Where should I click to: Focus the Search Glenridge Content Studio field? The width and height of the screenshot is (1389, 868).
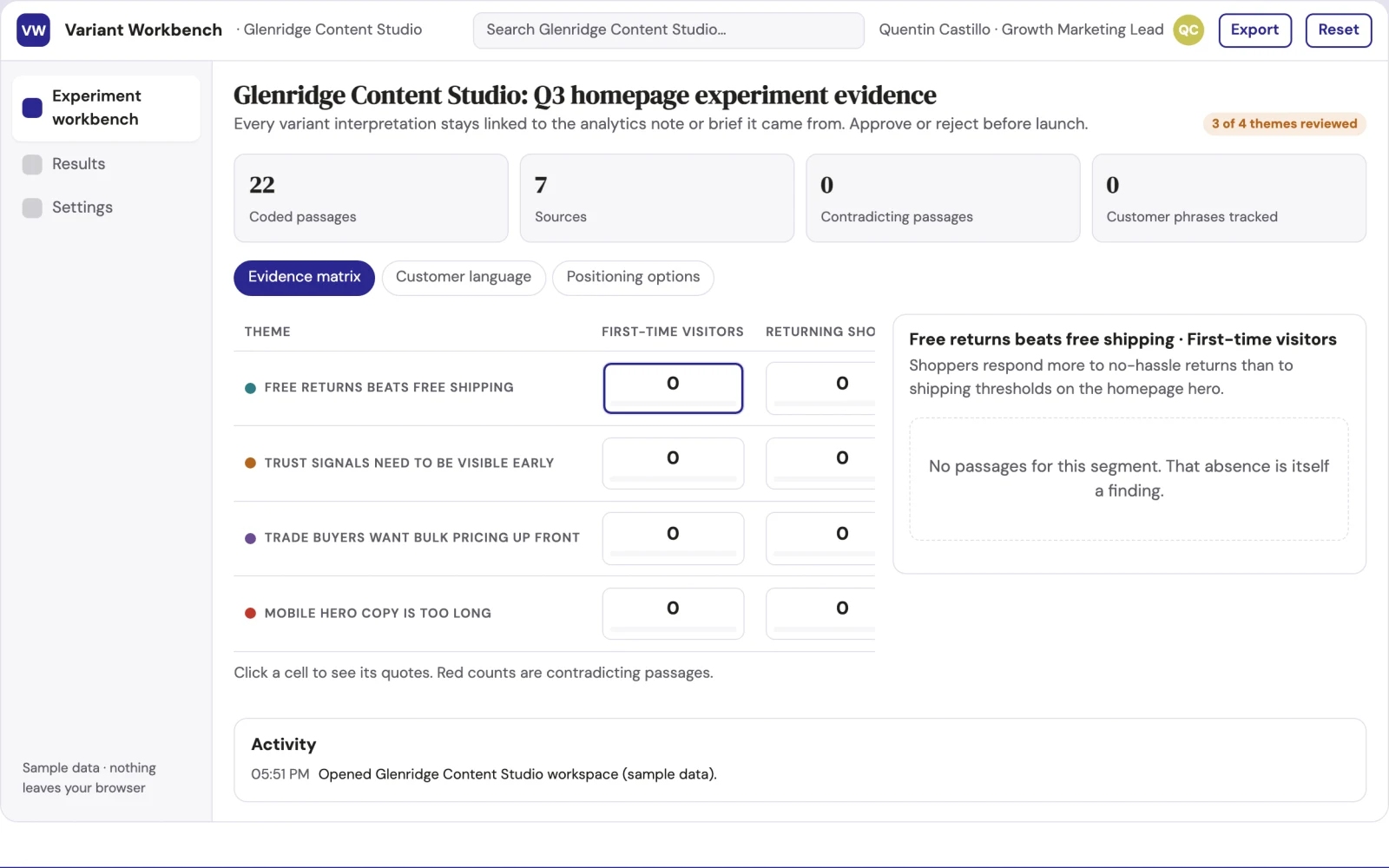[x=668, y=30]
